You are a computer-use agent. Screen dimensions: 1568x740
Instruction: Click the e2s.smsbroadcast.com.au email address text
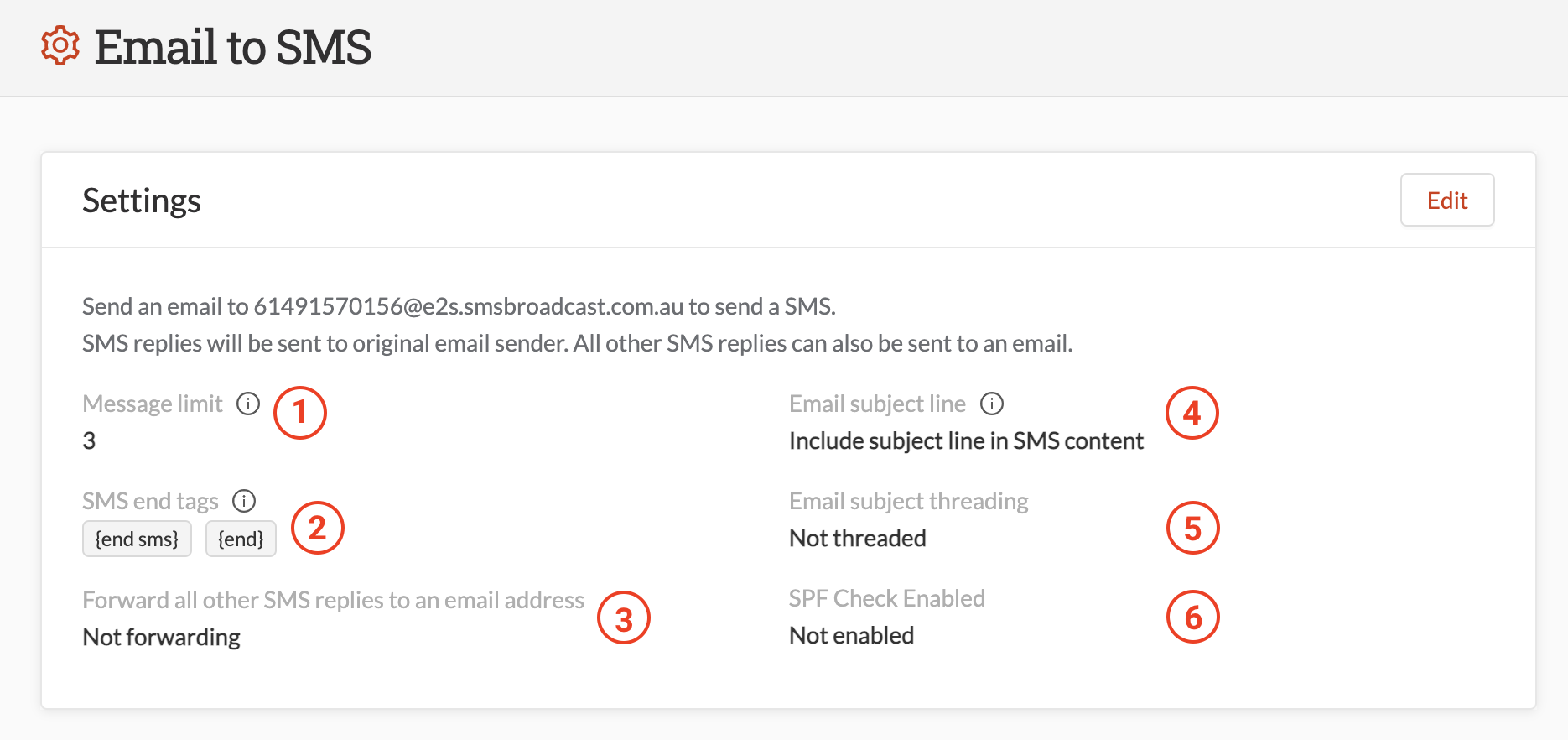click(469, 306)
